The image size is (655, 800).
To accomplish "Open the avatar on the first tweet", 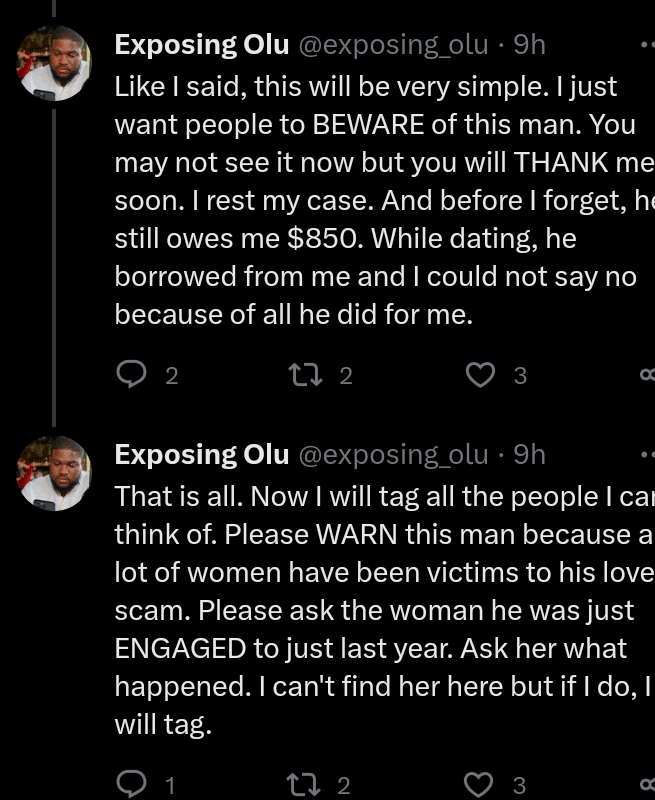I will pyautogui.click(x=54, y=64).
